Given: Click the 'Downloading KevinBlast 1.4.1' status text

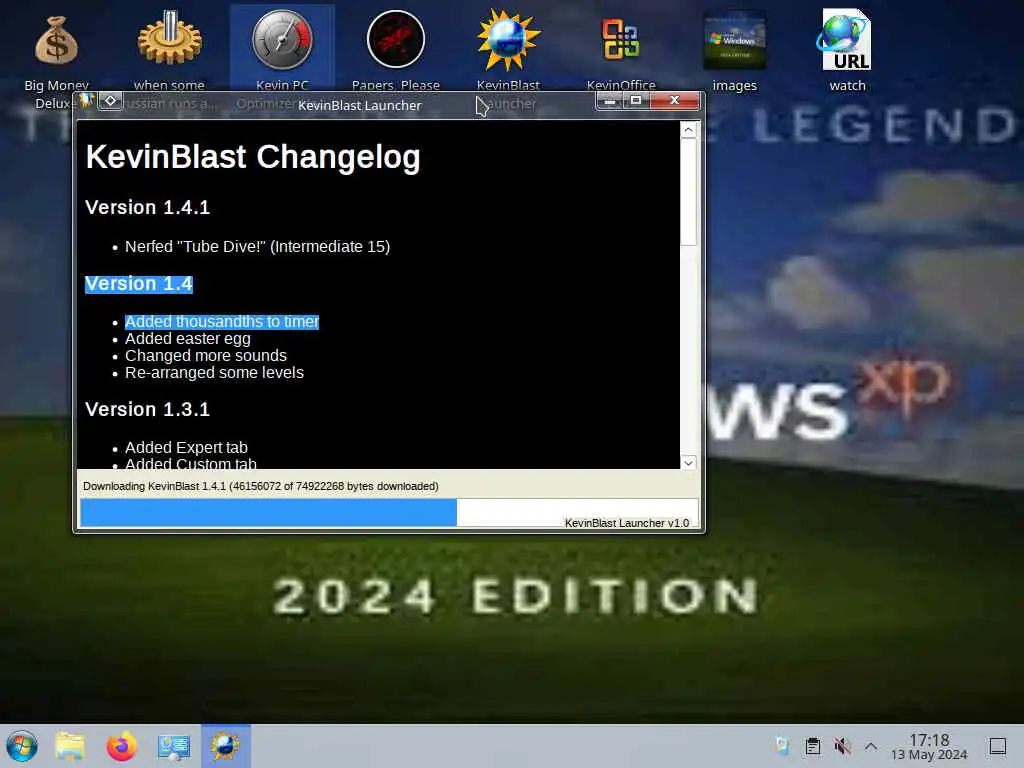Looking at the screenshot, I should (x=261, y=486).
